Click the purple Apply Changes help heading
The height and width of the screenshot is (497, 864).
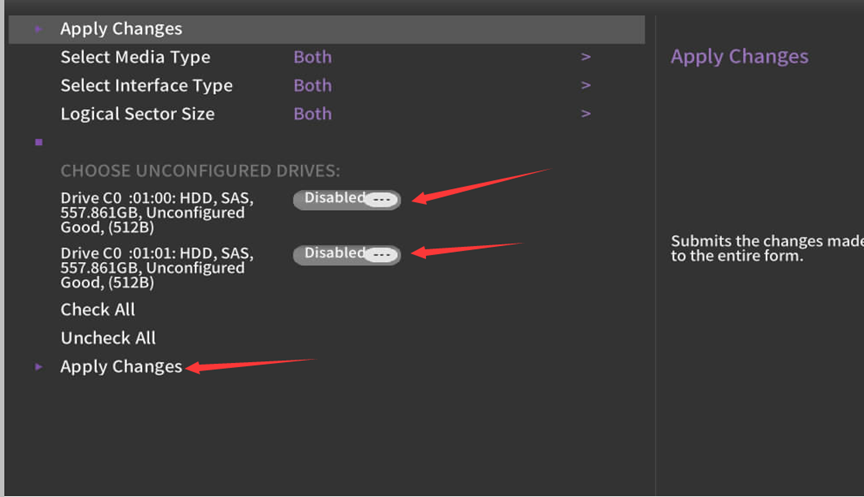coord(739,57)
